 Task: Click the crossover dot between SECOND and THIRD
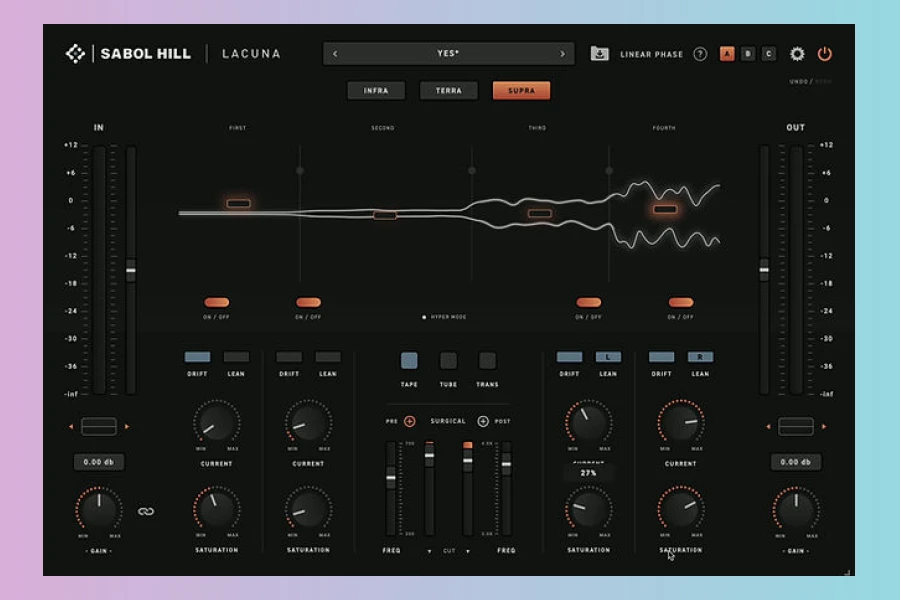472,171
